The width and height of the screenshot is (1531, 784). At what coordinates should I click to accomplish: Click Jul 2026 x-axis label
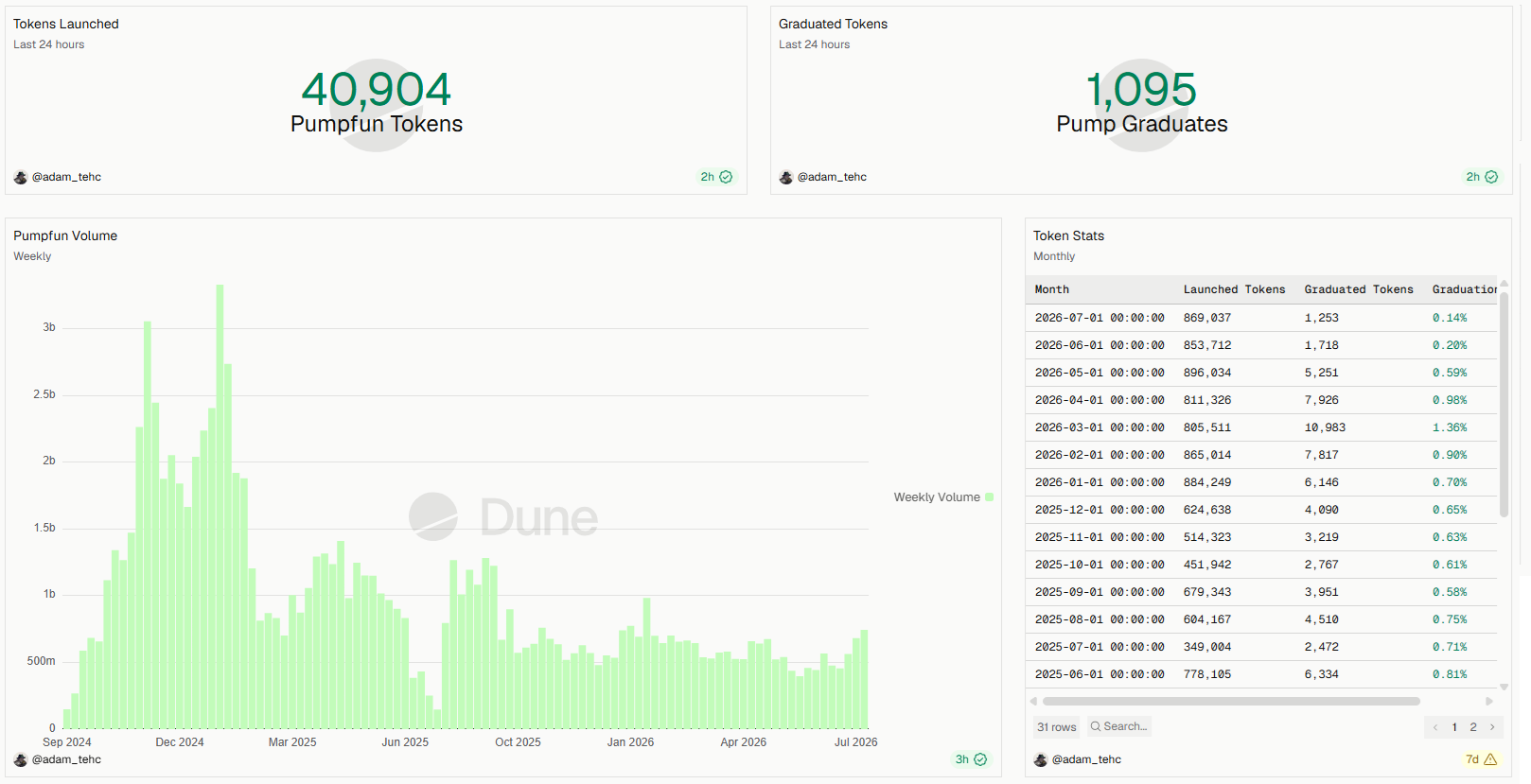point(855,742)
